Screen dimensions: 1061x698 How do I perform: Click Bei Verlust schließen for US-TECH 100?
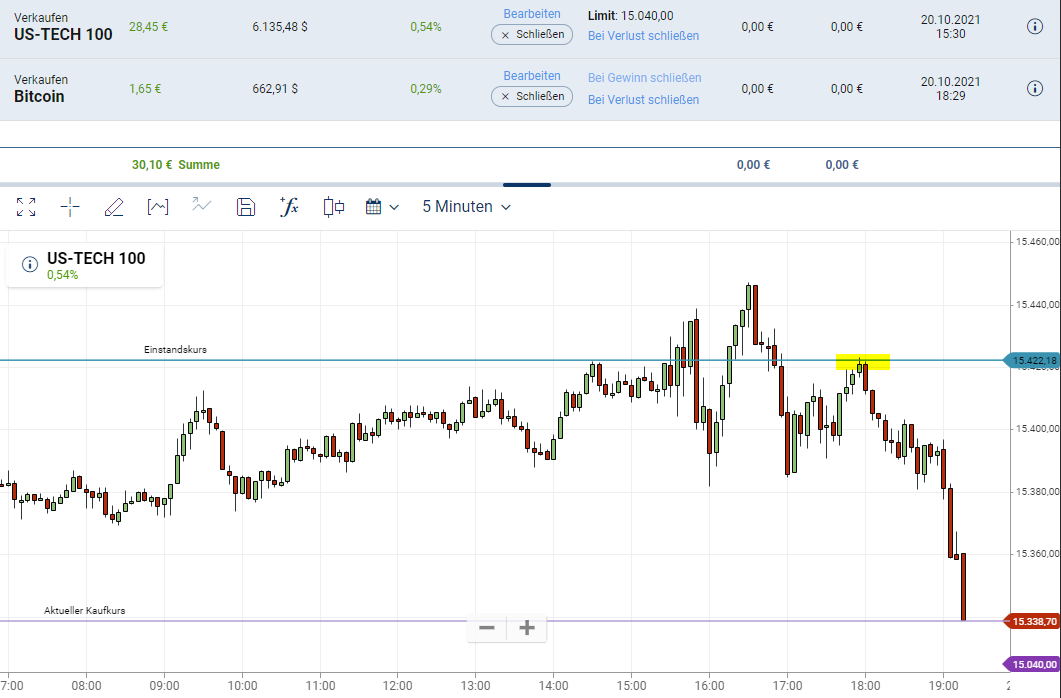[x=643, y=36]
